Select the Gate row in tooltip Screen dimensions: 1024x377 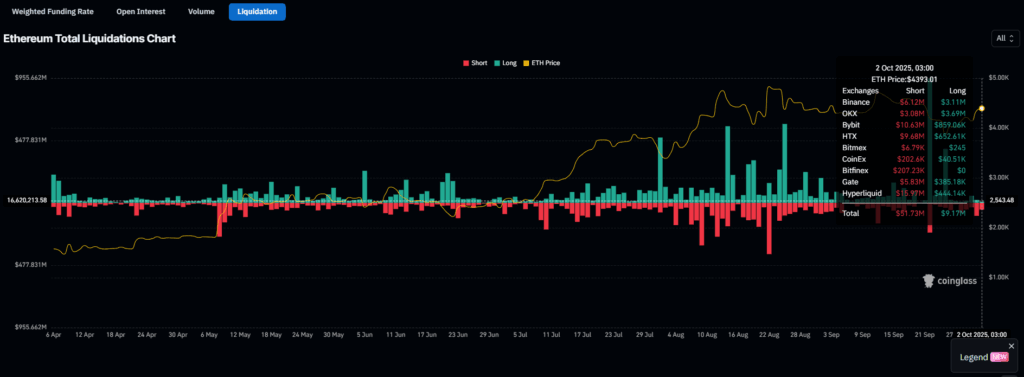tap(904, 182)
